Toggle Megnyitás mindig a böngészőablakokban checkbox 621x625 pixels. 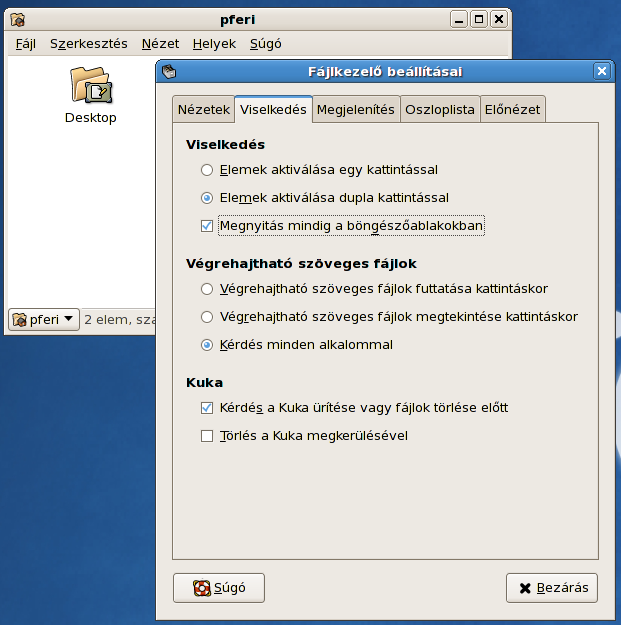pyautogui.click(x=207, y=226)
